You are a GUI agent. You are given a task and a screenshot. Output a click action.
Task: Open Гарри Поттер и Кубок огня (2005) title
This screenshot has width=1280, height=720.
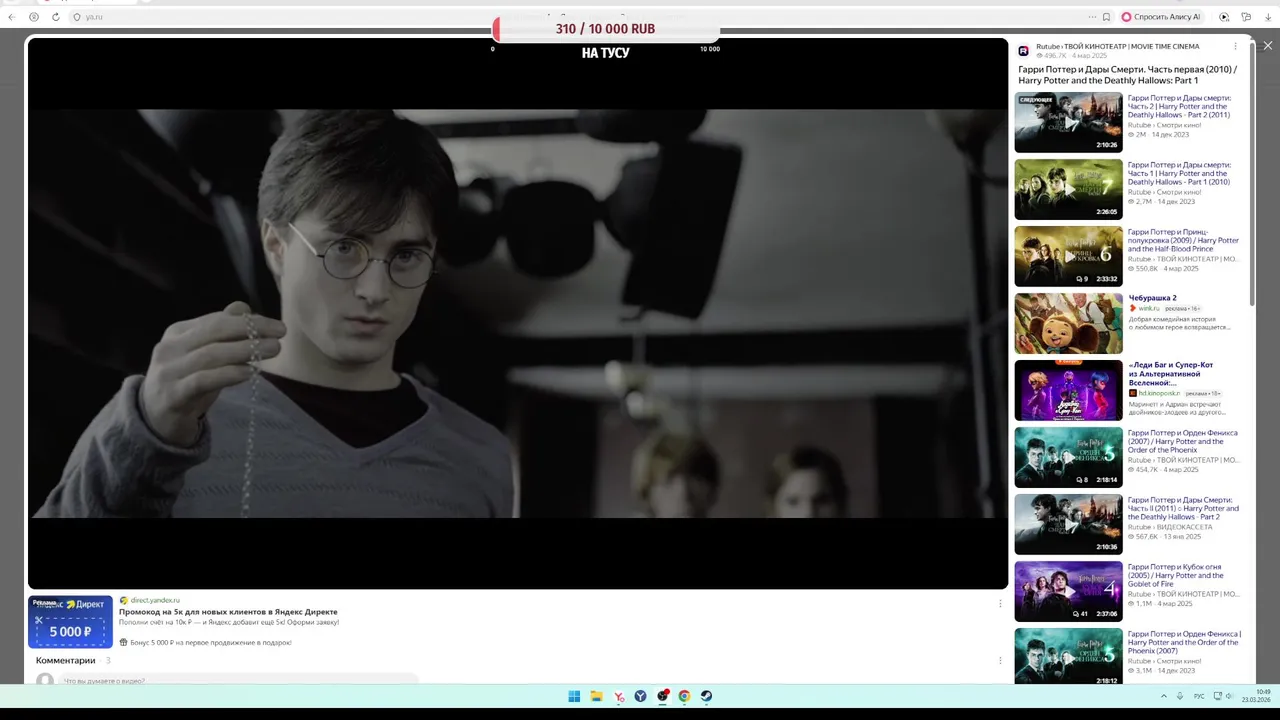pyautogui.click(x=1176, y=576)
